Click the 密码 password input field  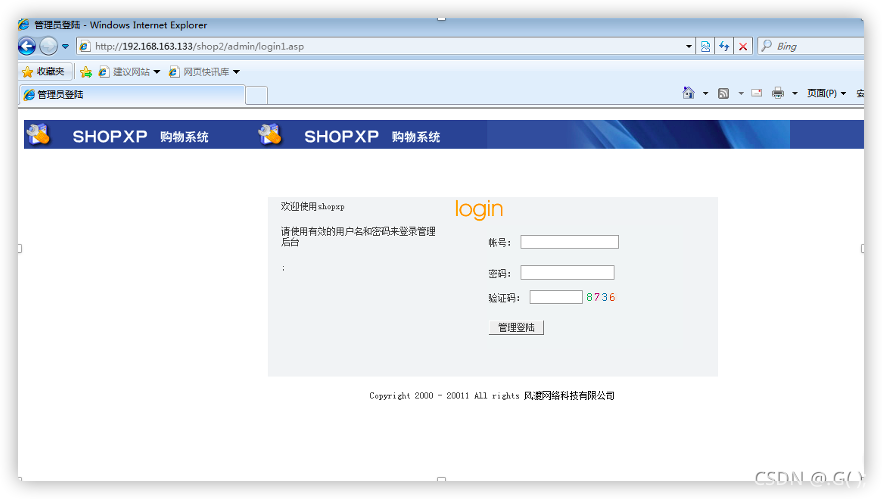pyautogui.click(x=567, y=272)
